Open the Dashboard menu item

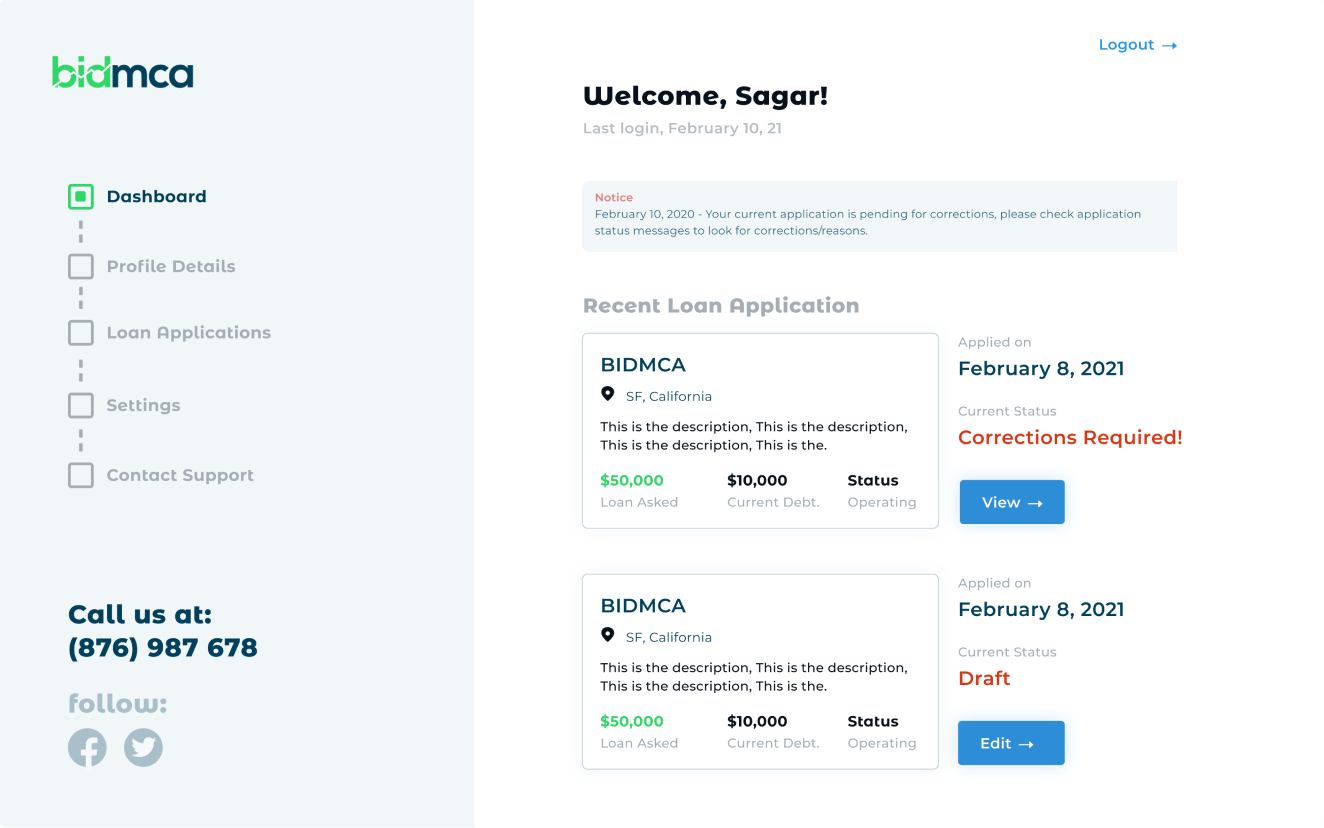click(x=156, y=197)
